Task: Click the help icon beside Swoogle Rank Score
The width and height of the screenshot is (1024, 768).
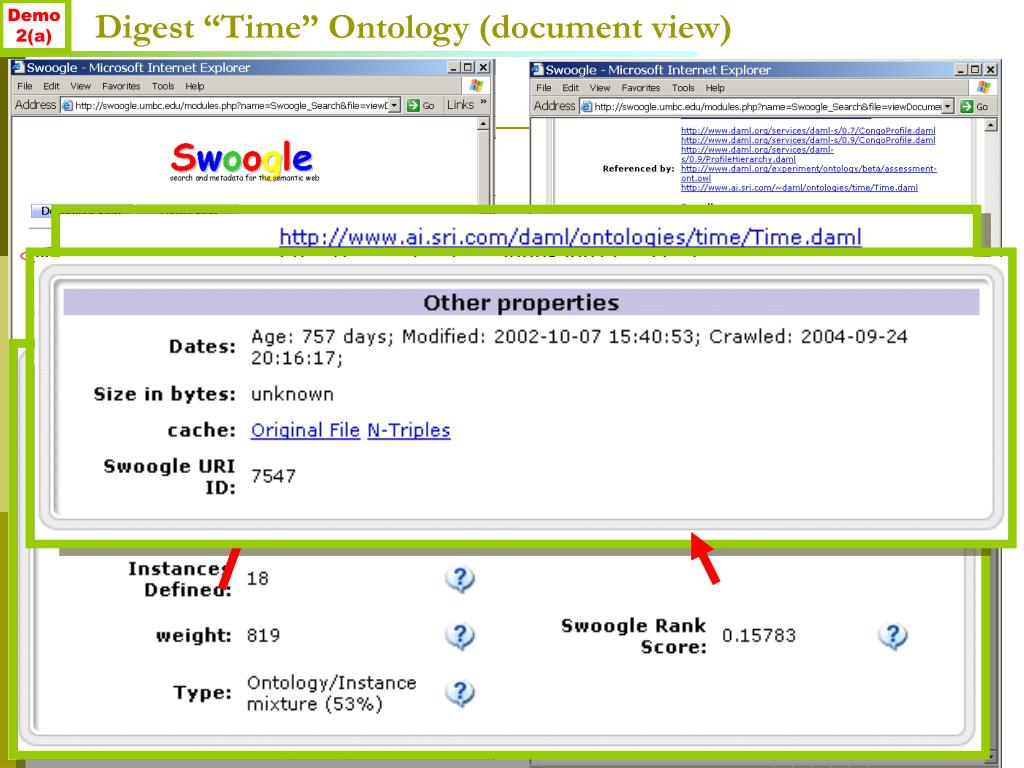Action: coord(893,635)
